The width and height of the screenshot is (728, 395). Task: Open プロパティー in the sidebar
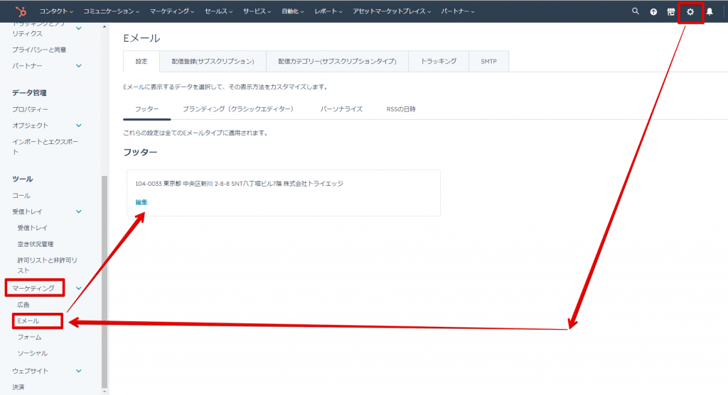30,109
